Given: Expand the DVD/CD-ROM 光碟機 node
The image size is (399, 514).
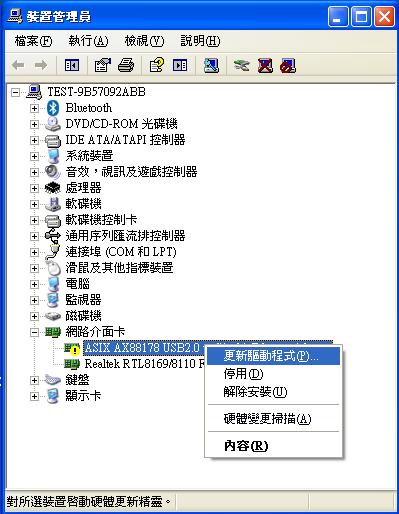Looking at the screenshot, I should tap(34, 124).
